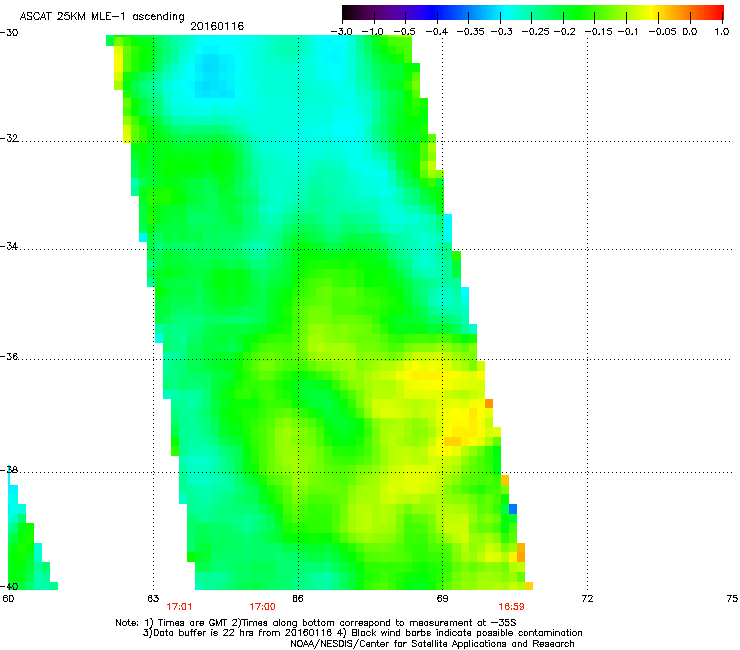Click the latitude label -40
Image resolution: width=740 pixels, height=650 pixels.
[9, 586]
